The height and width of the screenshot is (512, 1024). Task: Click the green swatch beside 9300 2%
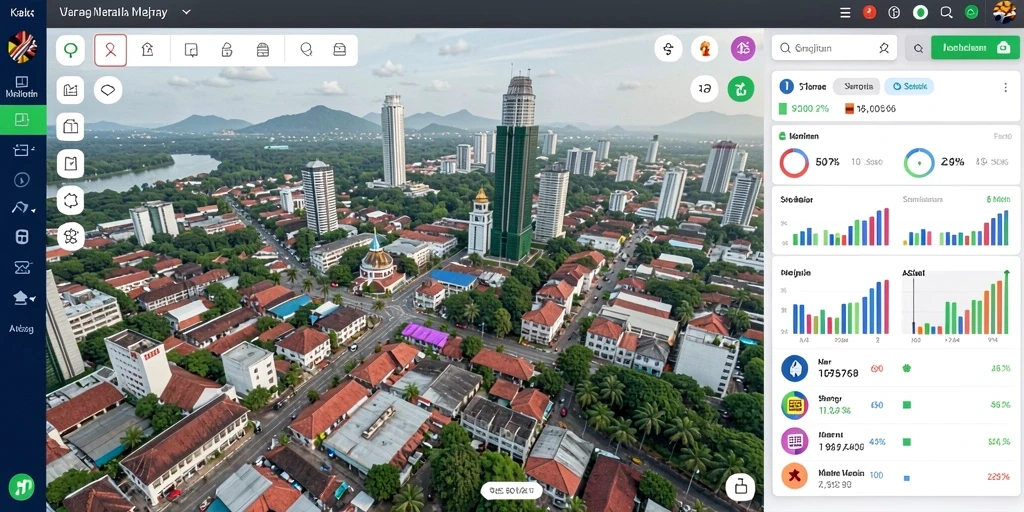point(783,109)
